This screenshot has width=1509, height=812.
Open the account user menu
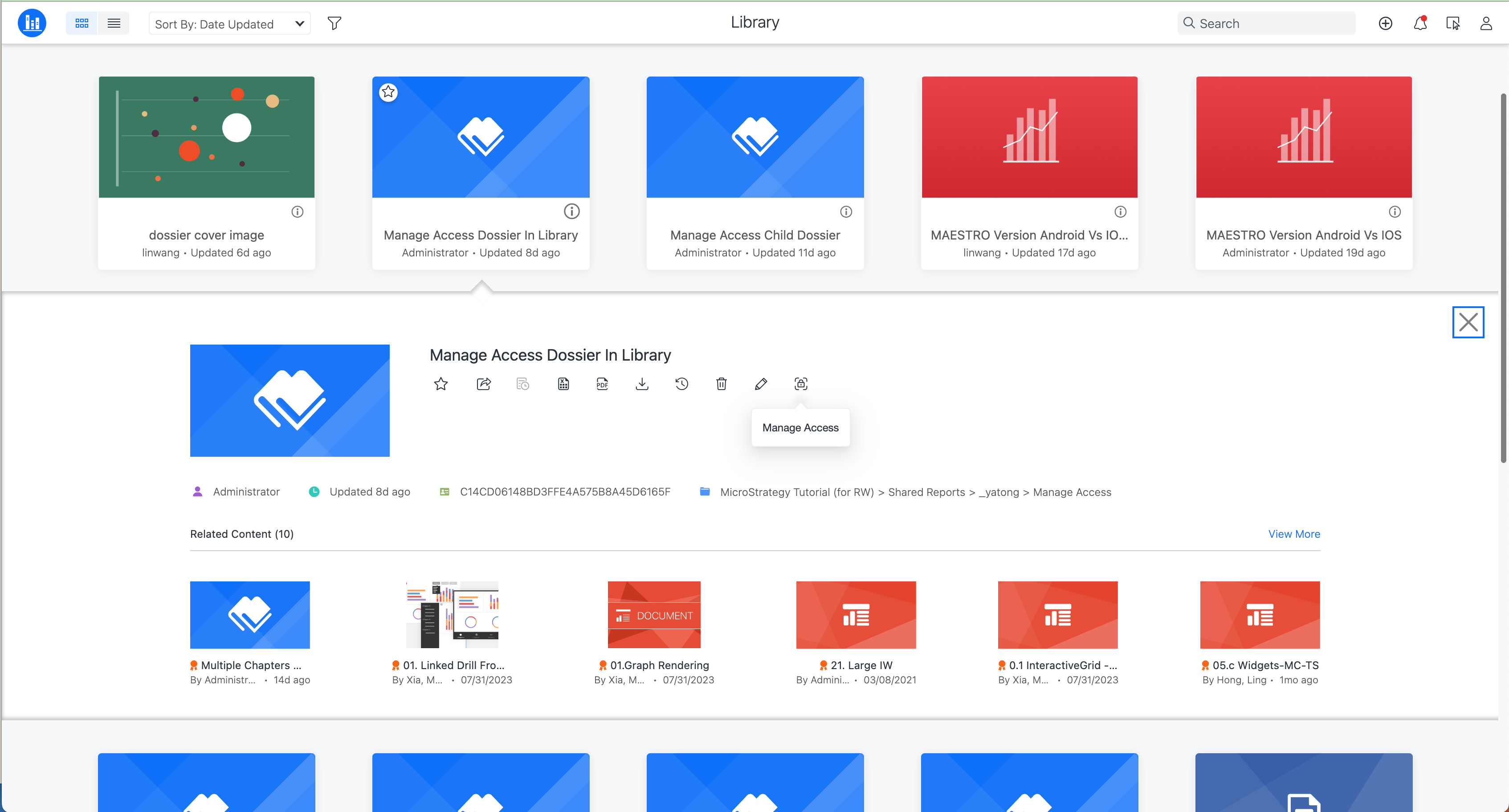tap(1486, 24)
